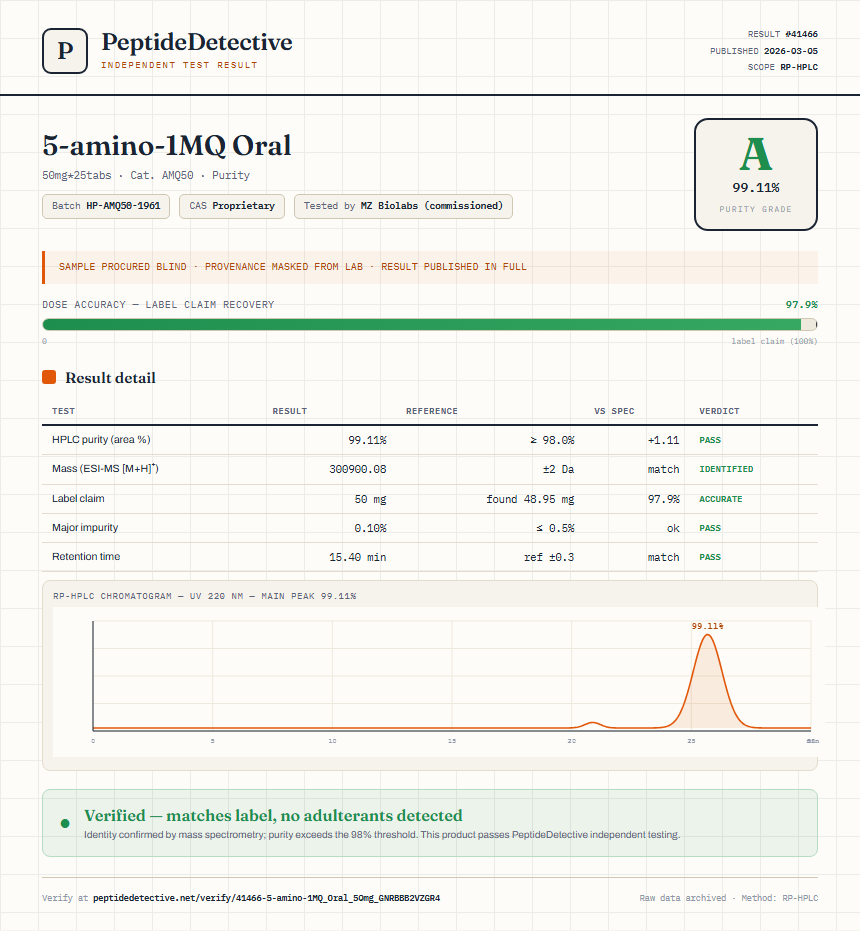Click the Label claim row label
This screenshot has width=860, height=931.
point(78,498)
